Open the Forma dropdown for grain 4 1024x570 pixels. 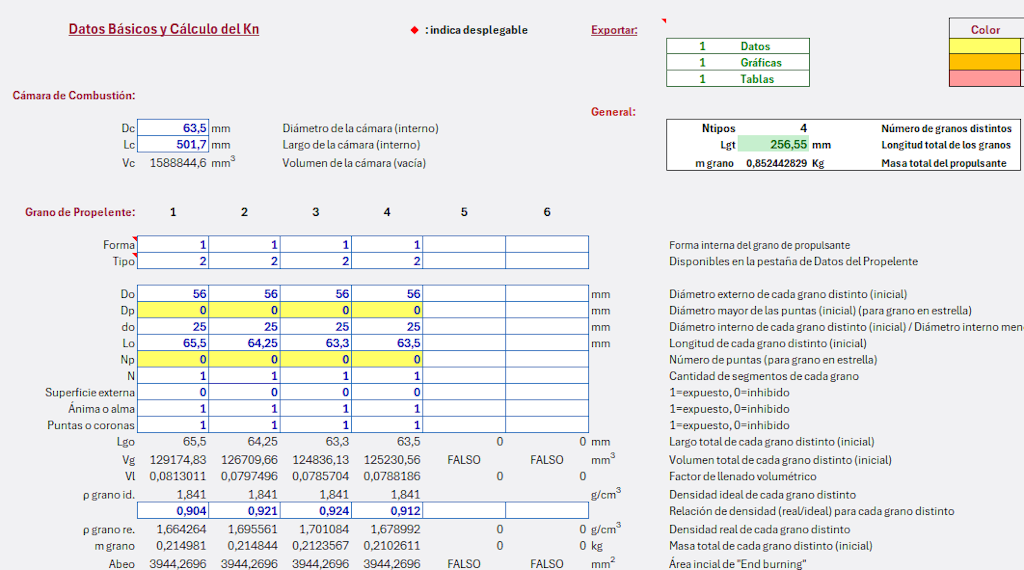[387, 245]
